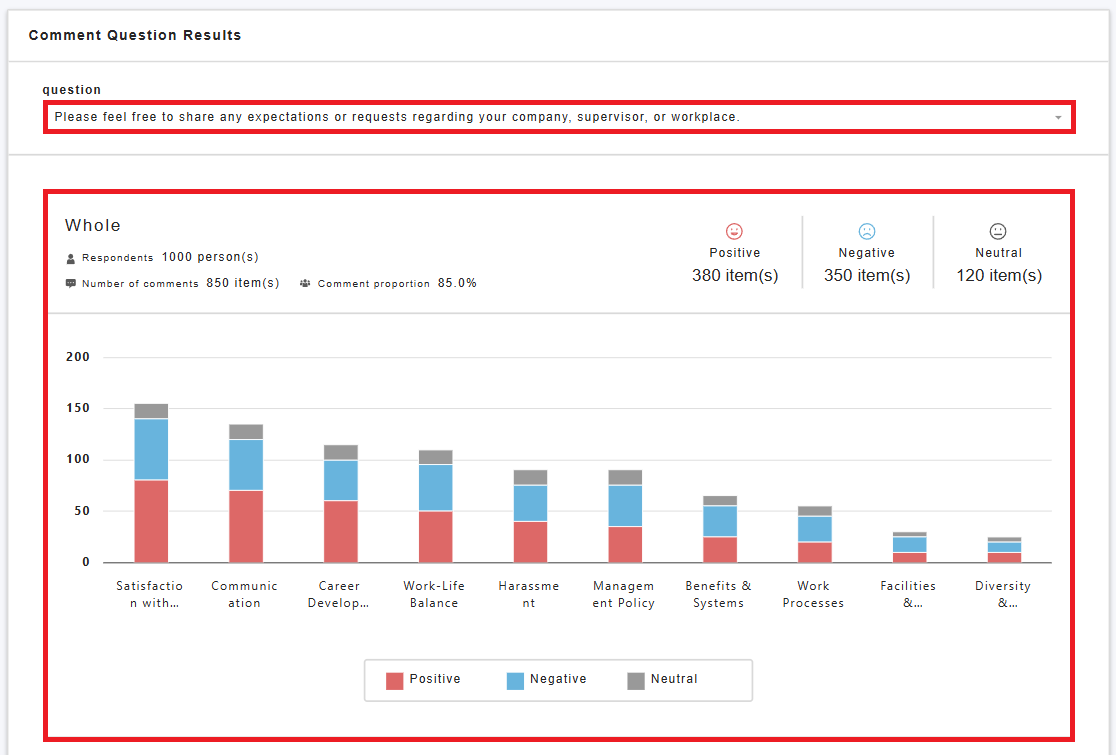Click the Benefits & Systems red bar segment
The image size is (1116, 755).
coord(720,549)
